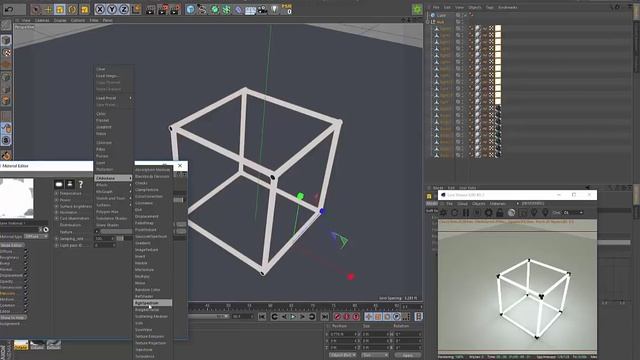Expand the Sketch and Toon submenu

coord(113,198)
